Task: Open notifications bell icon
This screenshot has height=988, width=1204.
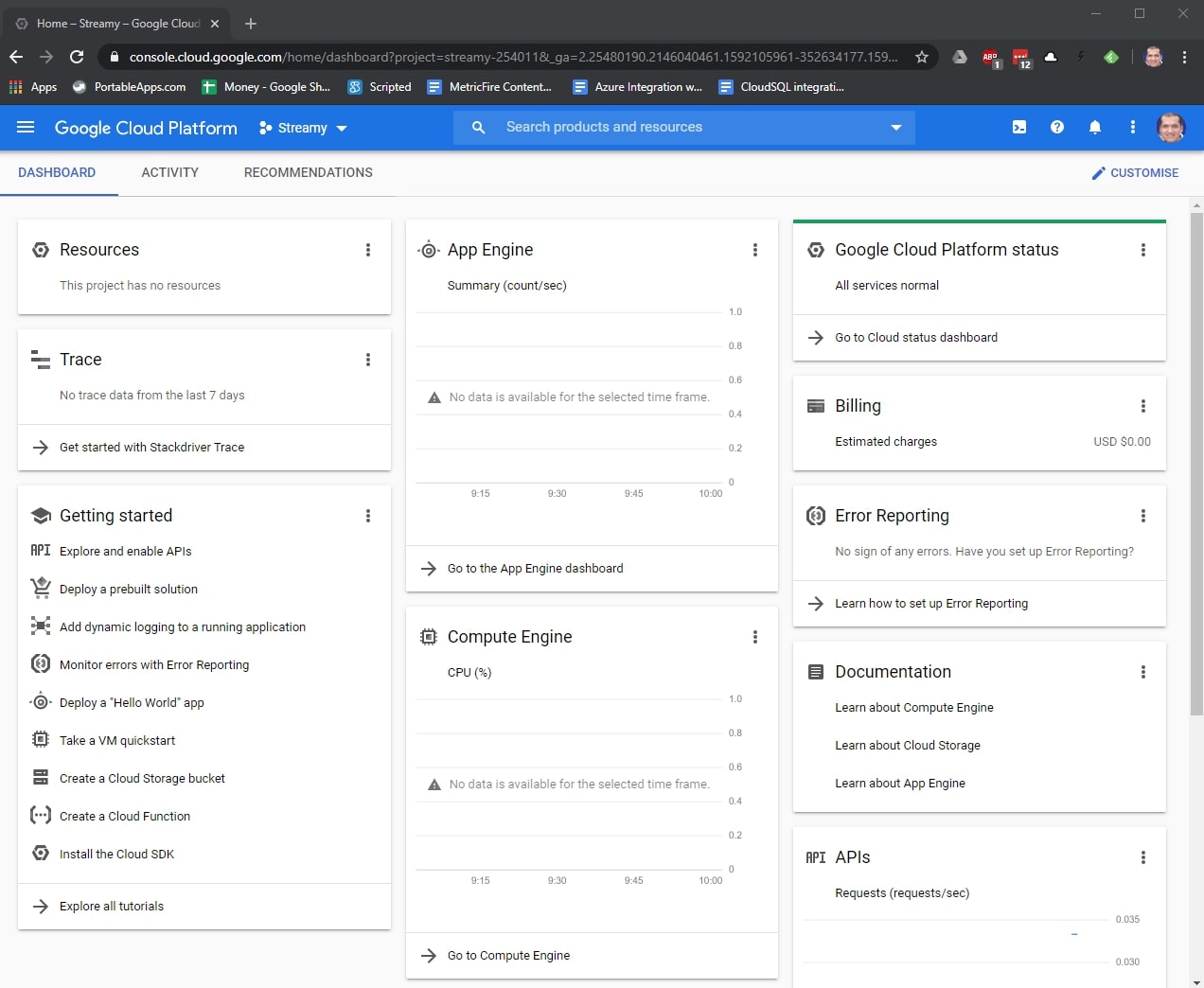Action: [x=1095, y=127]
